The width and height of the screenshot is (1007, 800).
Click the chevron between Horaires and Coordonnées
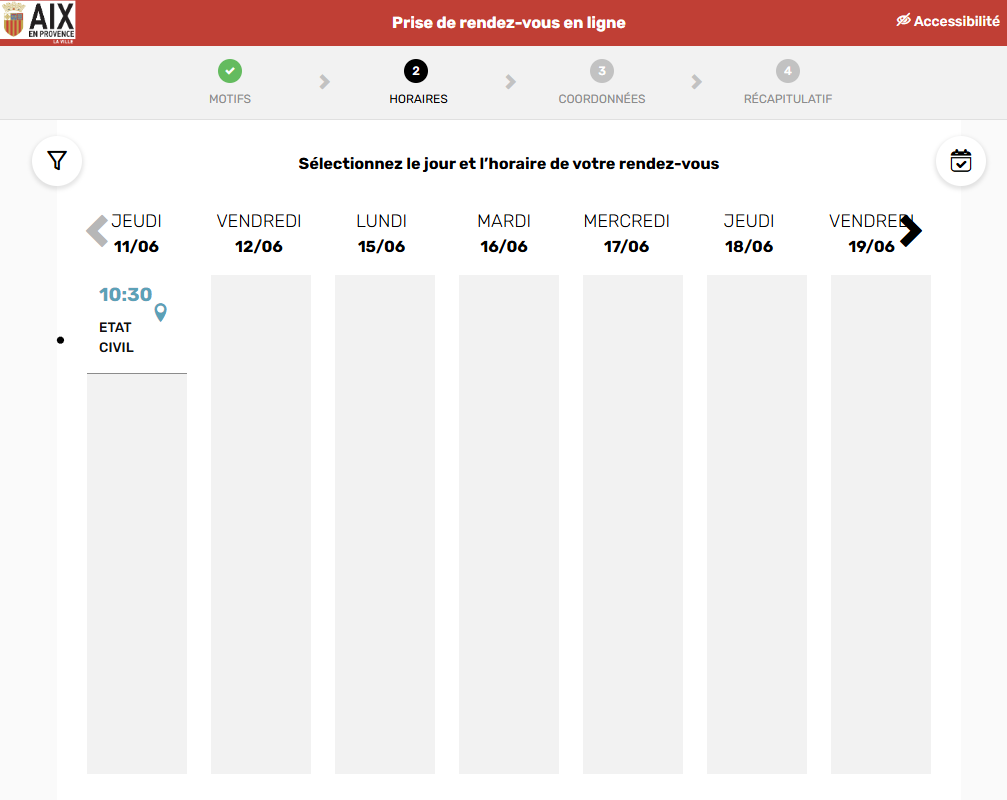[511, 82]
